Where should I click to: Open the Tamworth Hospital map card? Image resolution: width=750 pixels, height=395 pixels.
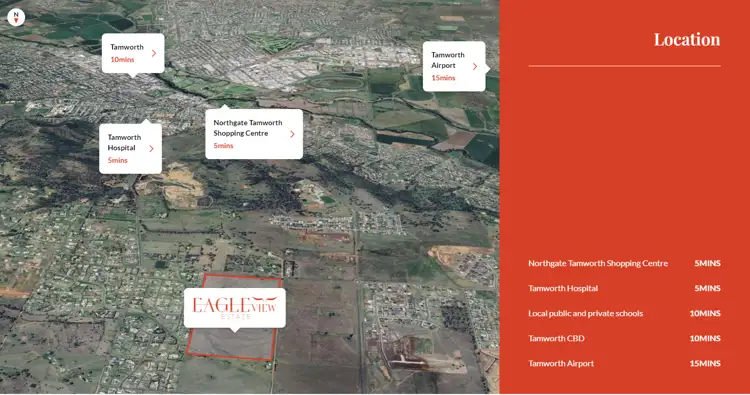[130, 149]
